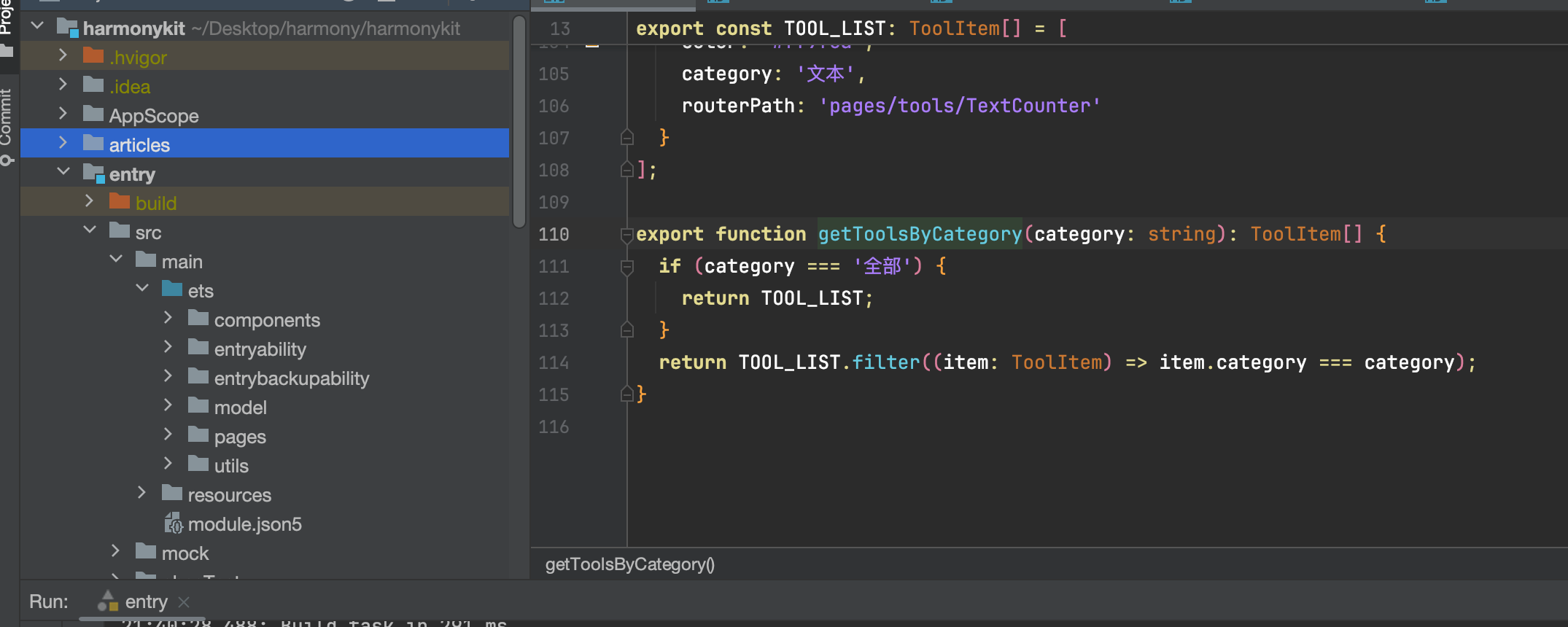Collapse the ets folder chevron
The width and height of the screenshot is (1568, 627).
(142, 289)
